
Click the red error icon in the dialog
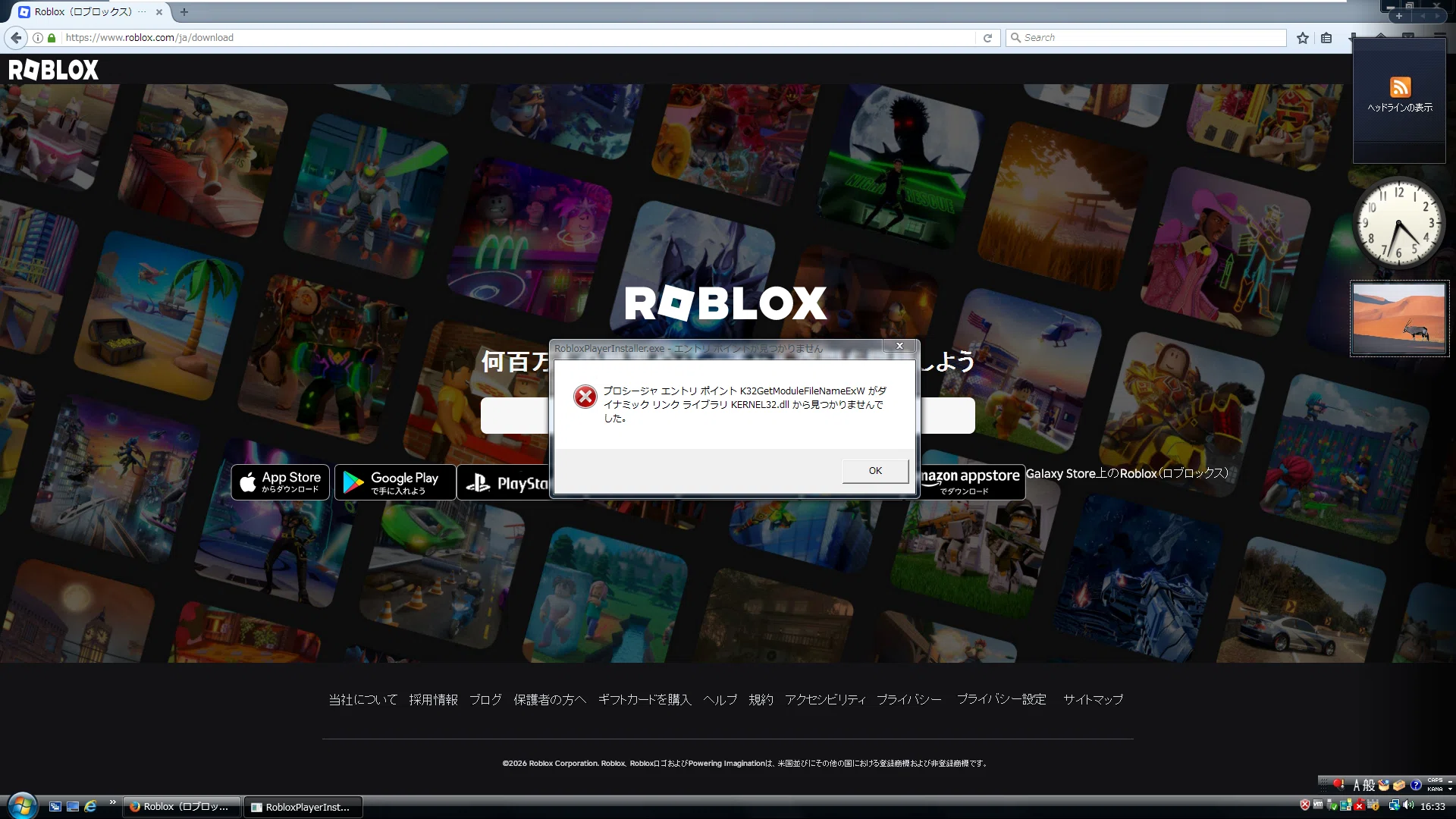coord(585,397)
